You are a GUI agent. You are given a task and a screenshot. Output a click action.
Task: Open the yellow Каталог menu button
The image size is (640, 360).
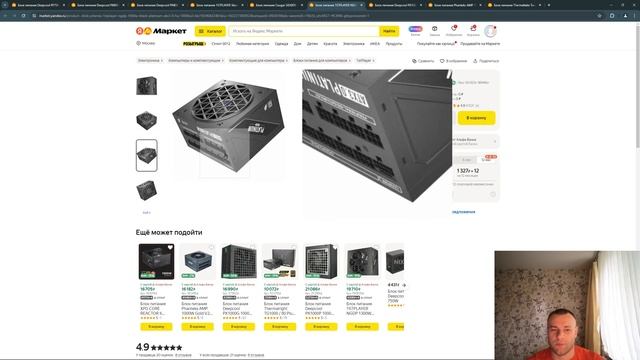pos(210,31)
